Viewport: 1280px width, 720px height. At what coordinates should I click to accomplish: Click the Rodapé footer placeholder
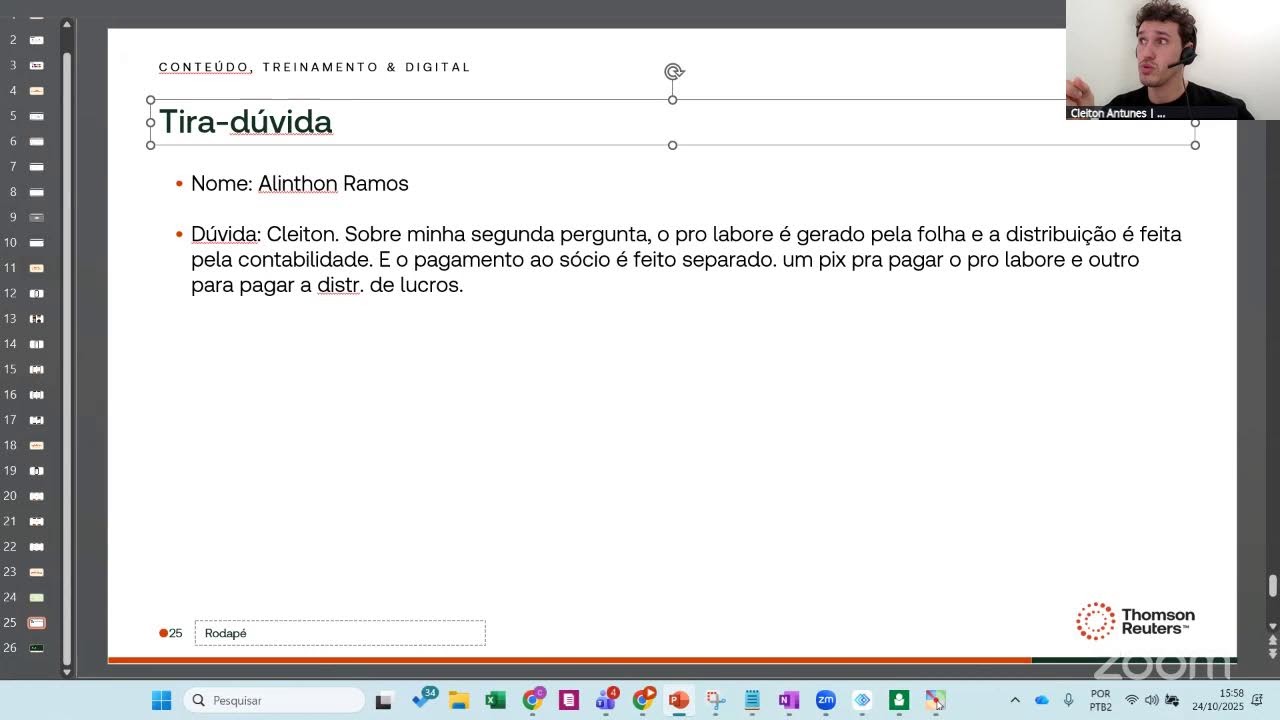(x=340, y=633)
